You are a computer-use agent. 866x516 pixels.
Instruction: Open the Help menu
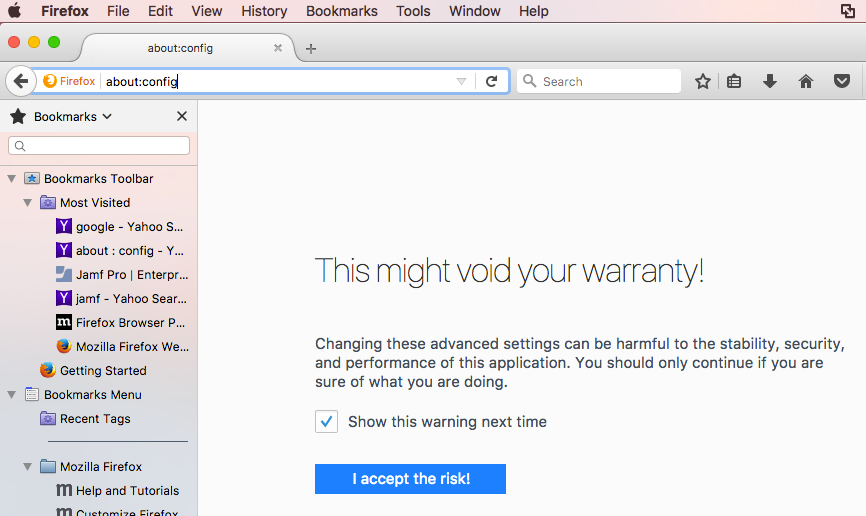534,11
